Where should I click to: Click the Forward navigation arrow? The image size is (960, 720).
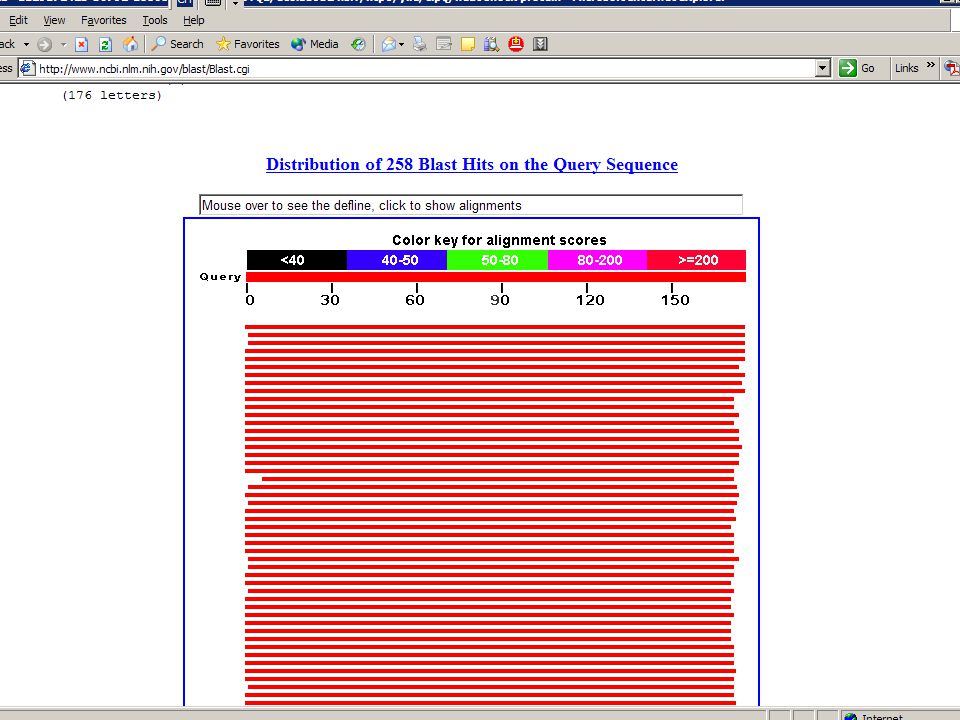[x=44, y=44]
